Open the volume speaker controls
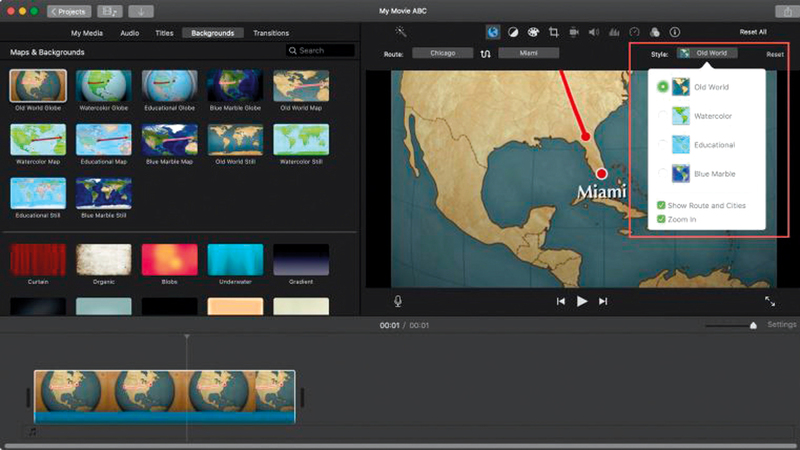 tap(593, 32)
